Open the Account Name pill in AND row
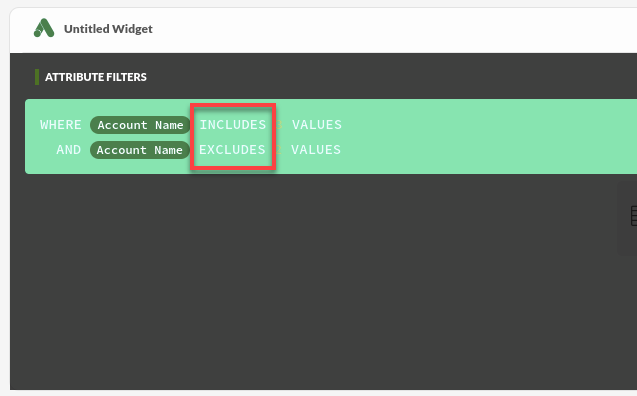The image size is (637, 396). [x=140, y=150]
